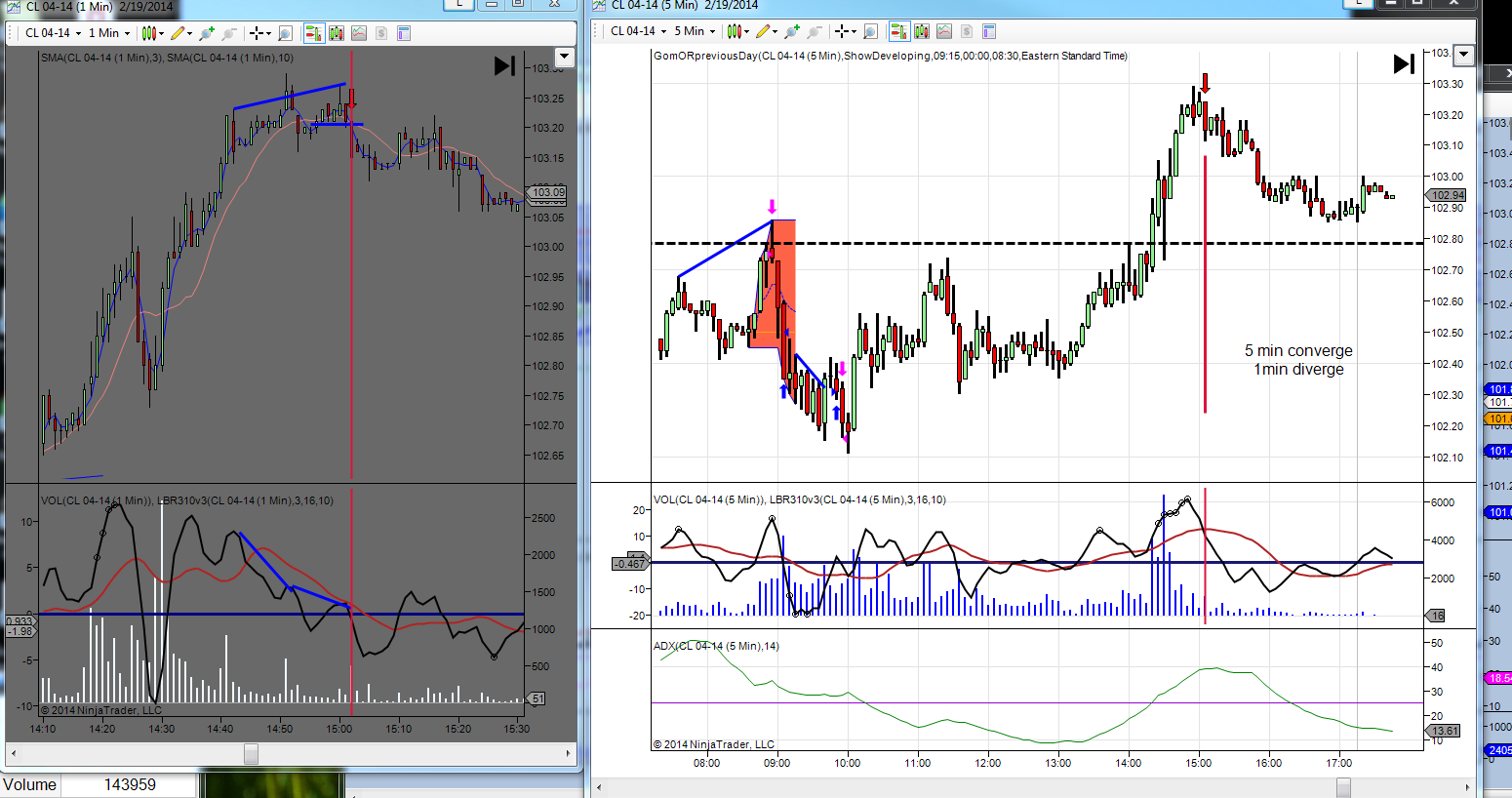Click the left scroll arrow under the 5 Min chart

(599, 787)
